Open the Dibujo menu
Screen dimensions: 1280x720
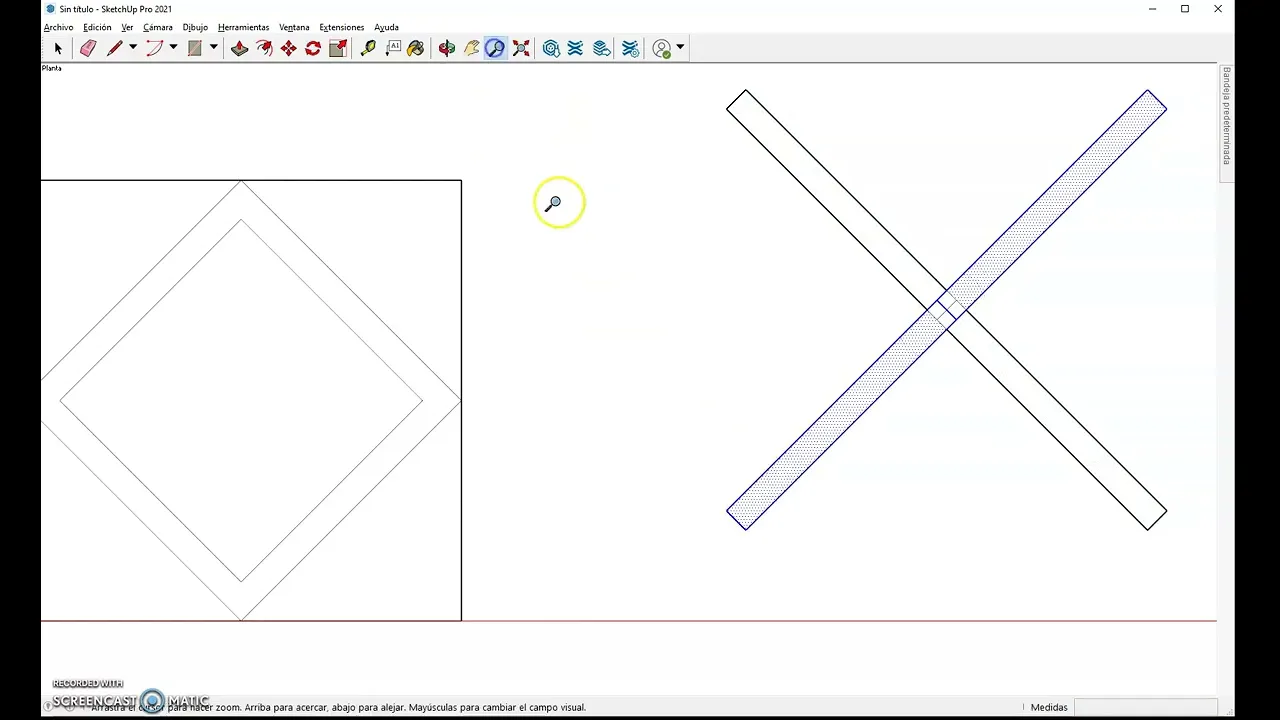pos(195,27)
